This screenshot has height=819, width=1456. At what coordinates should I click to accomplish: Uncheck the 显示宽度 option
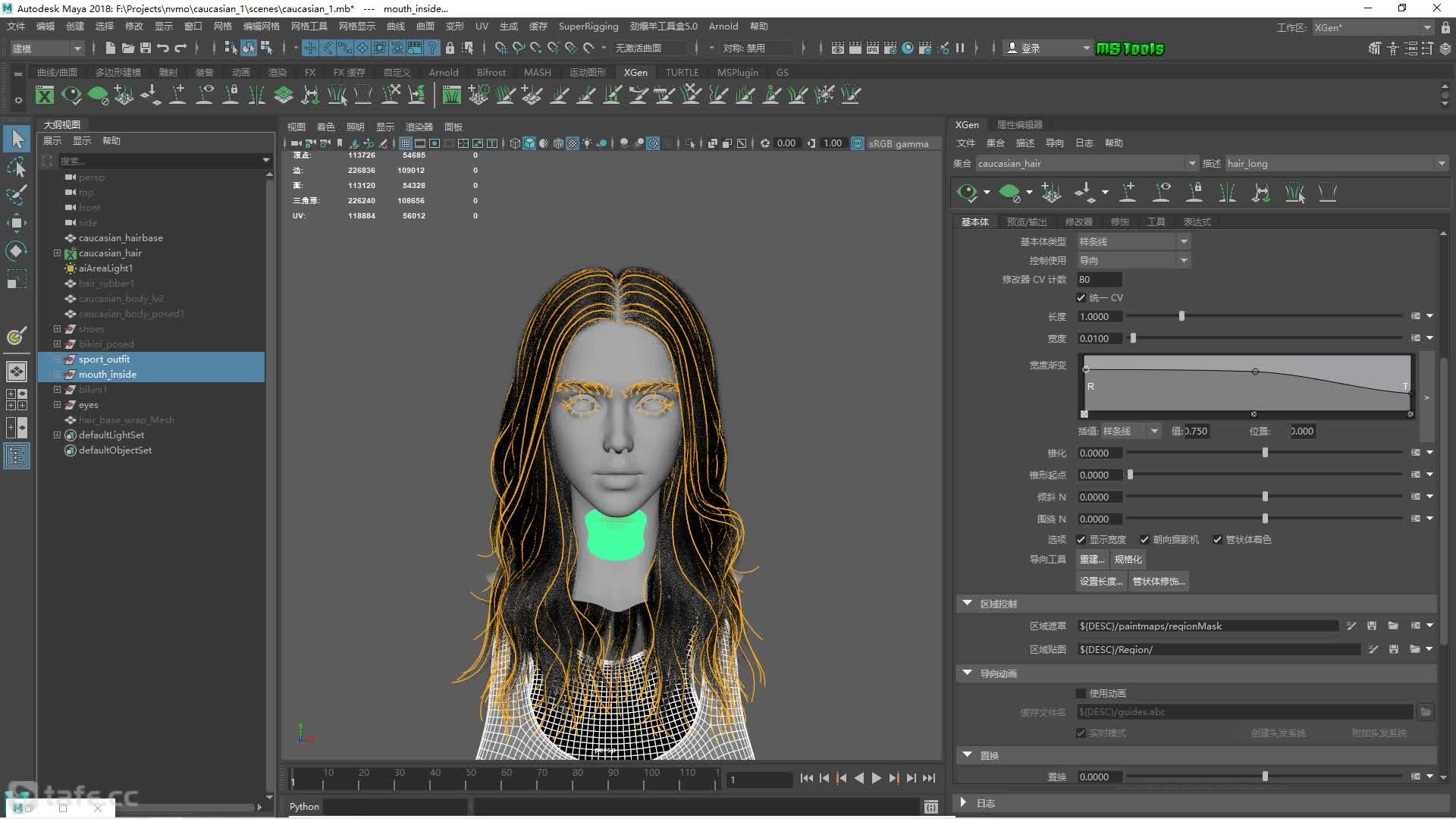pyautogui.click(x=1081, y=540)
